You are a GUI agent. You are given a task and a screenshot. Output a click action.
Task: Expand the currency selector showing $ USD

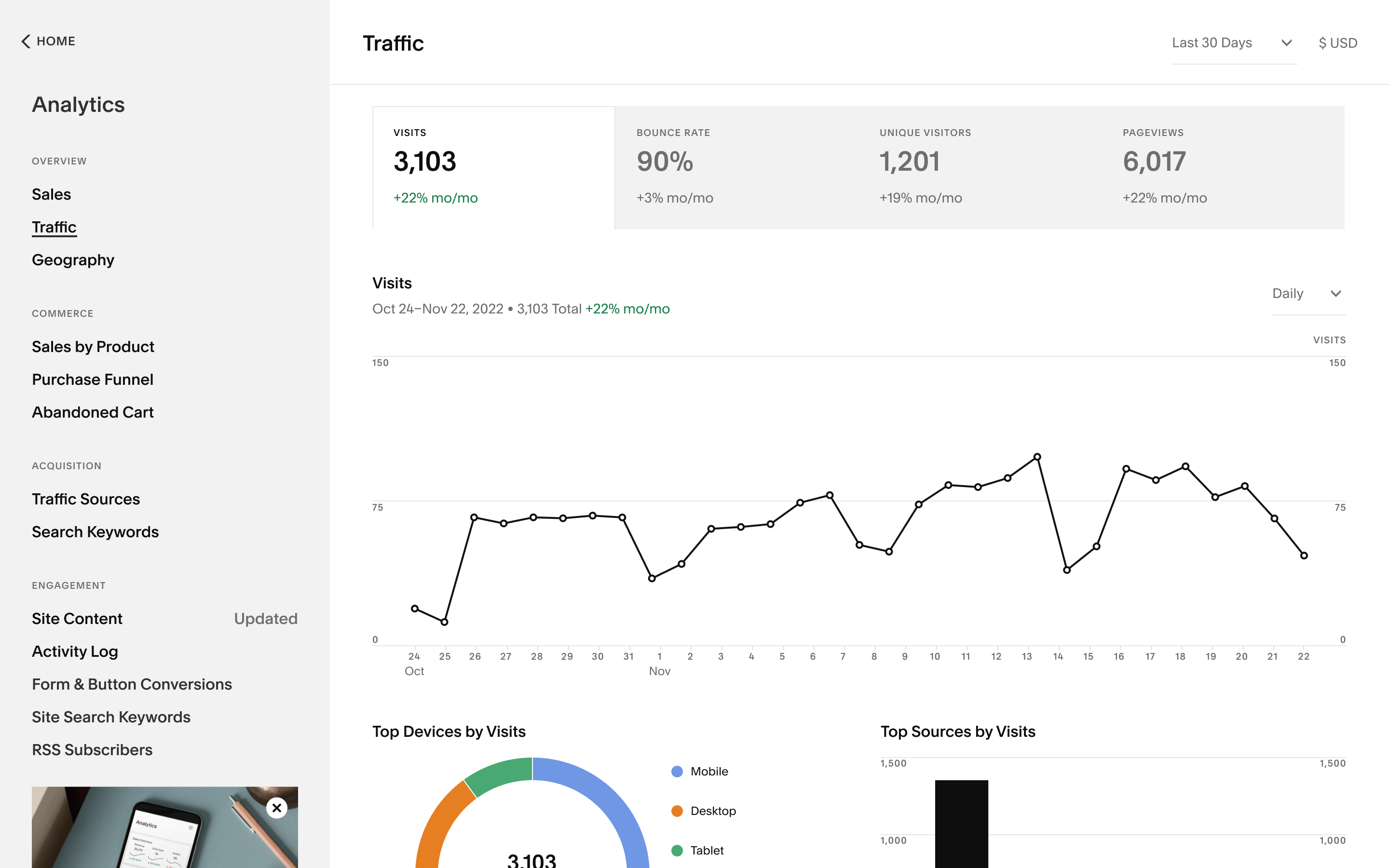pos(1337,42)
